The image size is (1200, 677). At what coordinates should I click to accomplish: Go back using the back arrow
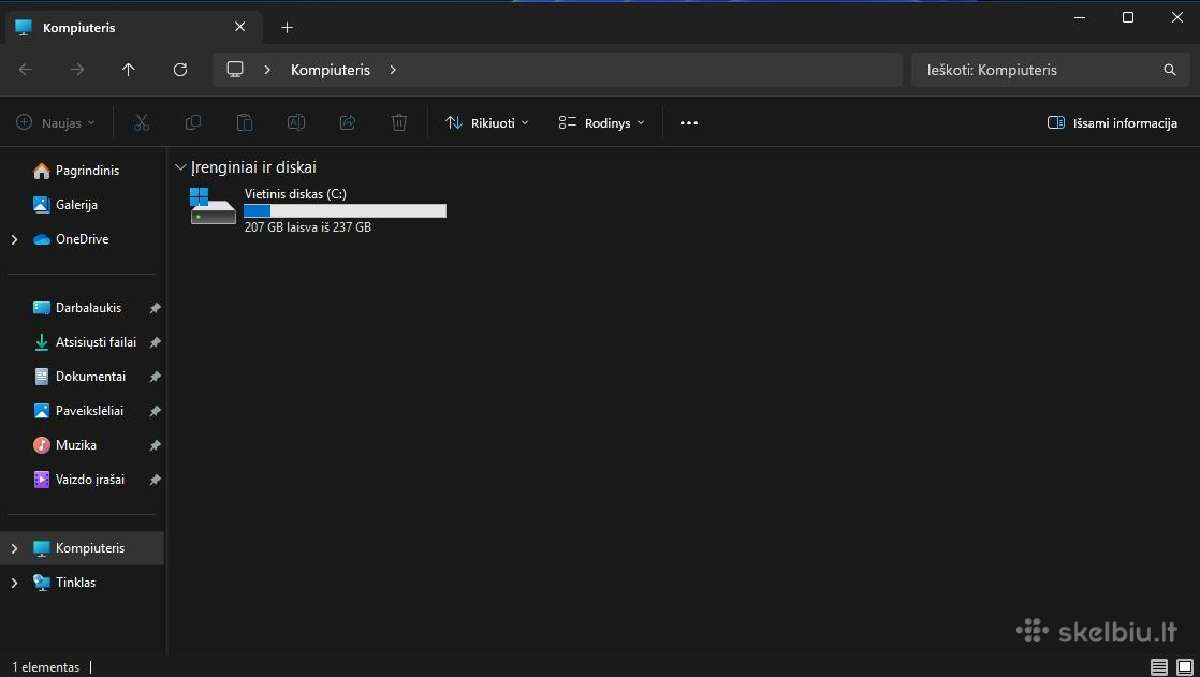(25, 69)
